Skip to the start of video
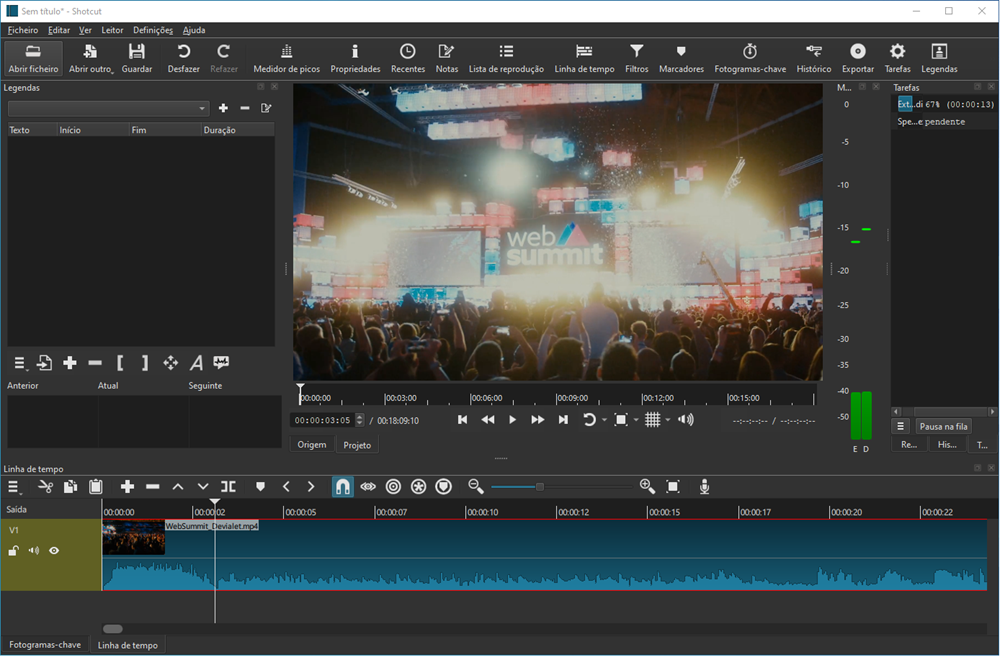The width and height of the screenshot is (1000, 657). (x=462, y=419)
